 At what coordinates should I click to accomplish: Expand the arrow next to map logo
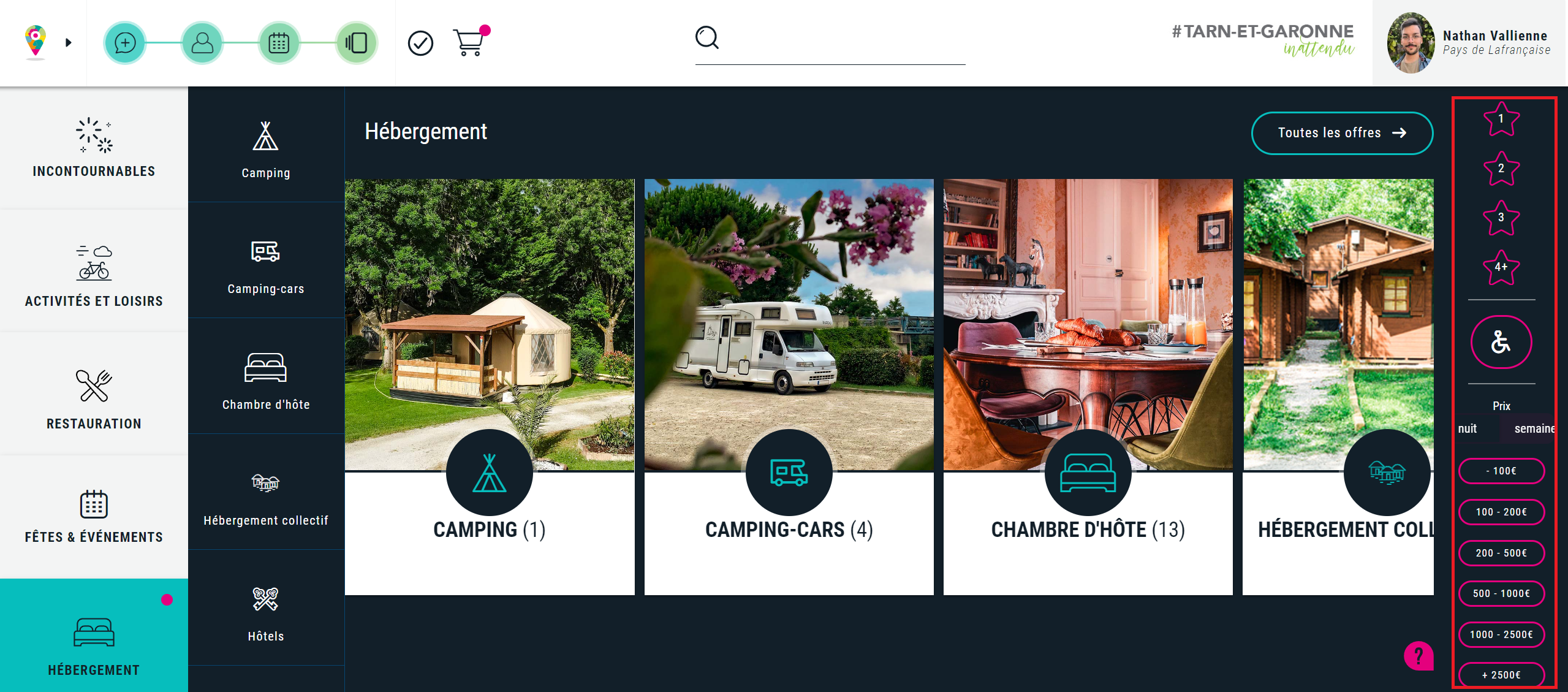(69, 42)
